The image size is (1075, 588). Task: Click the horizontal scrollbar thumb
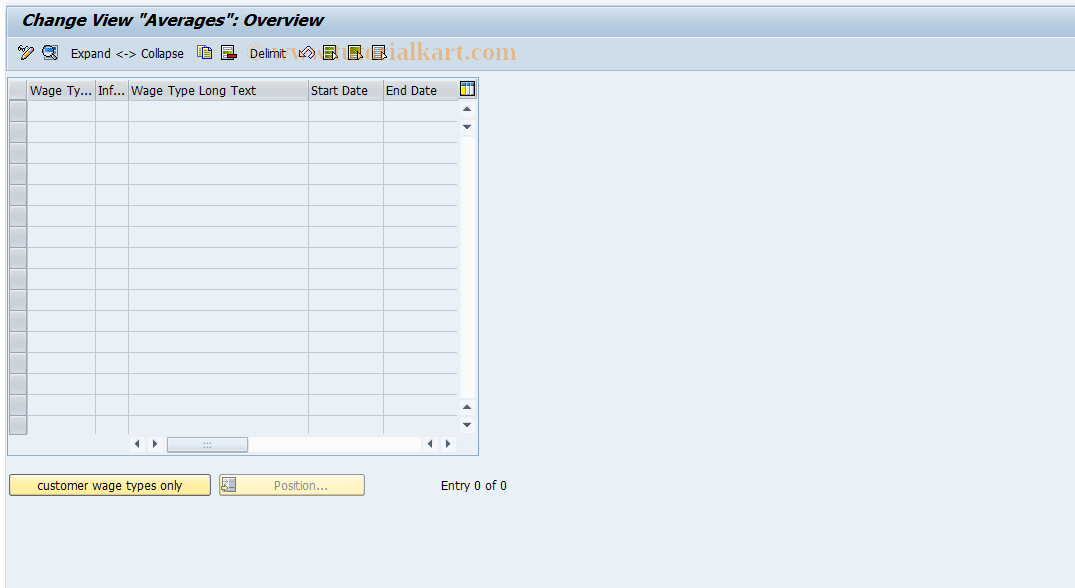pos(208,444)
